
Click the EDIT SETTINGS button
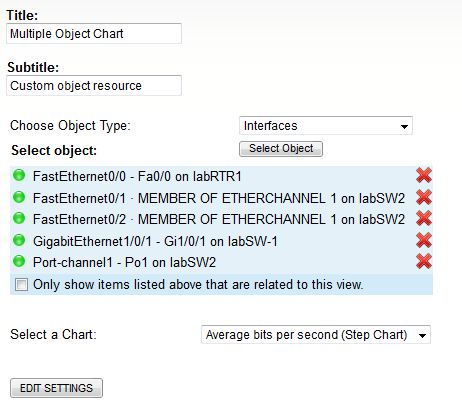pos(56,388)
